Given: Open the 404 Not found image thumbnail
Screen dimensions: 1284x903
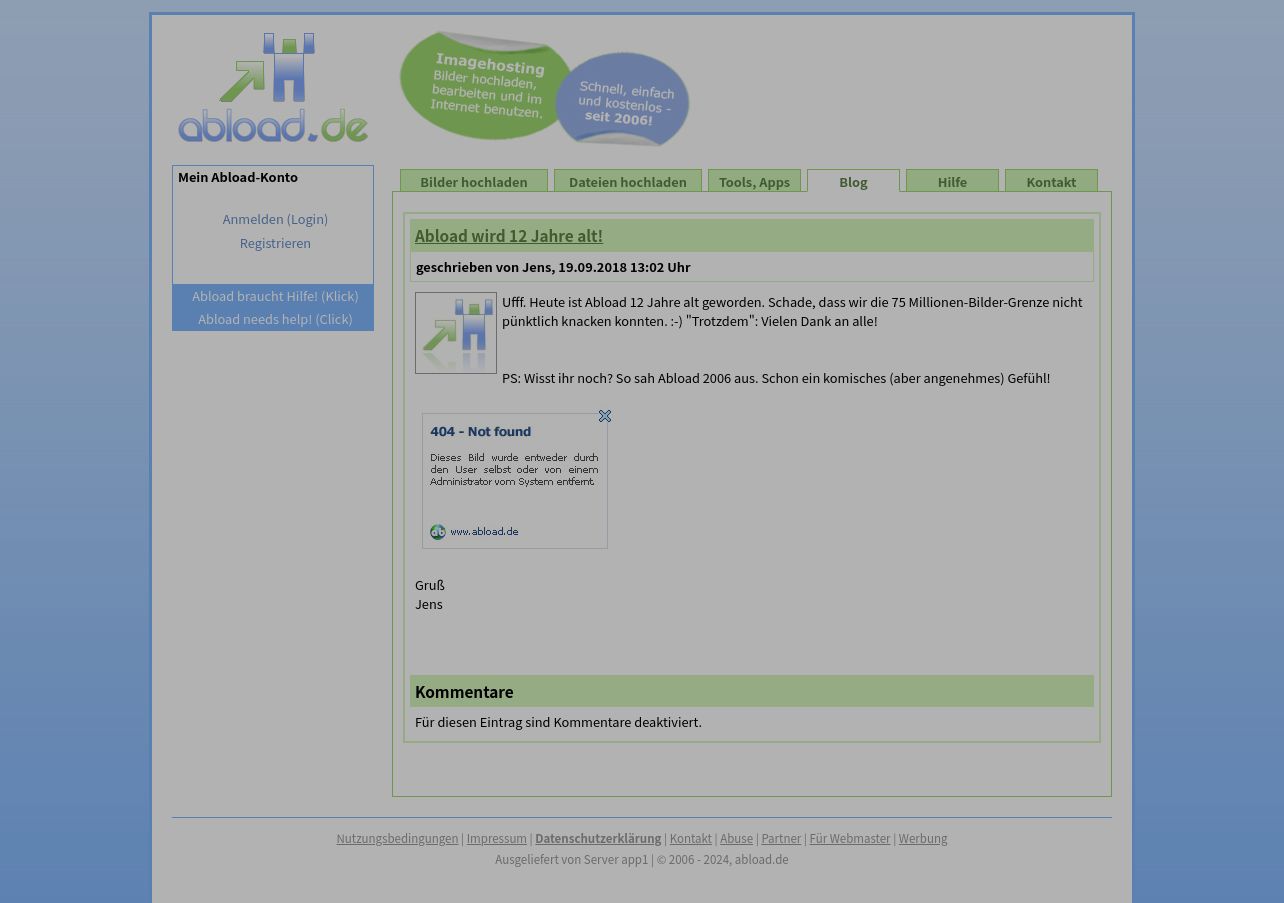Looking at the screenshot, I should (x=515, y=481).
